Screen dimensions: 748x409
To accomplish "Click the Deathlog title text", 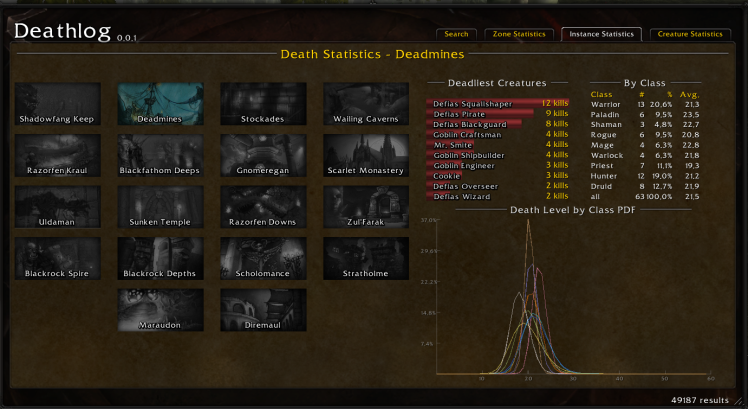I will coord(62,31).
